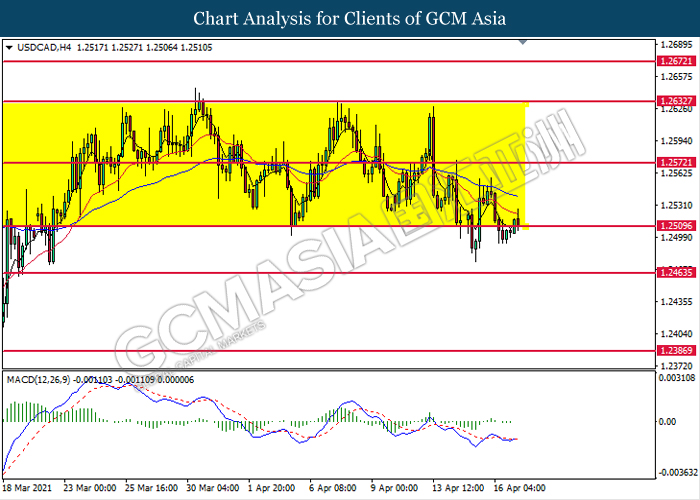Click the chart shift triangle marker

click(523, 42)
